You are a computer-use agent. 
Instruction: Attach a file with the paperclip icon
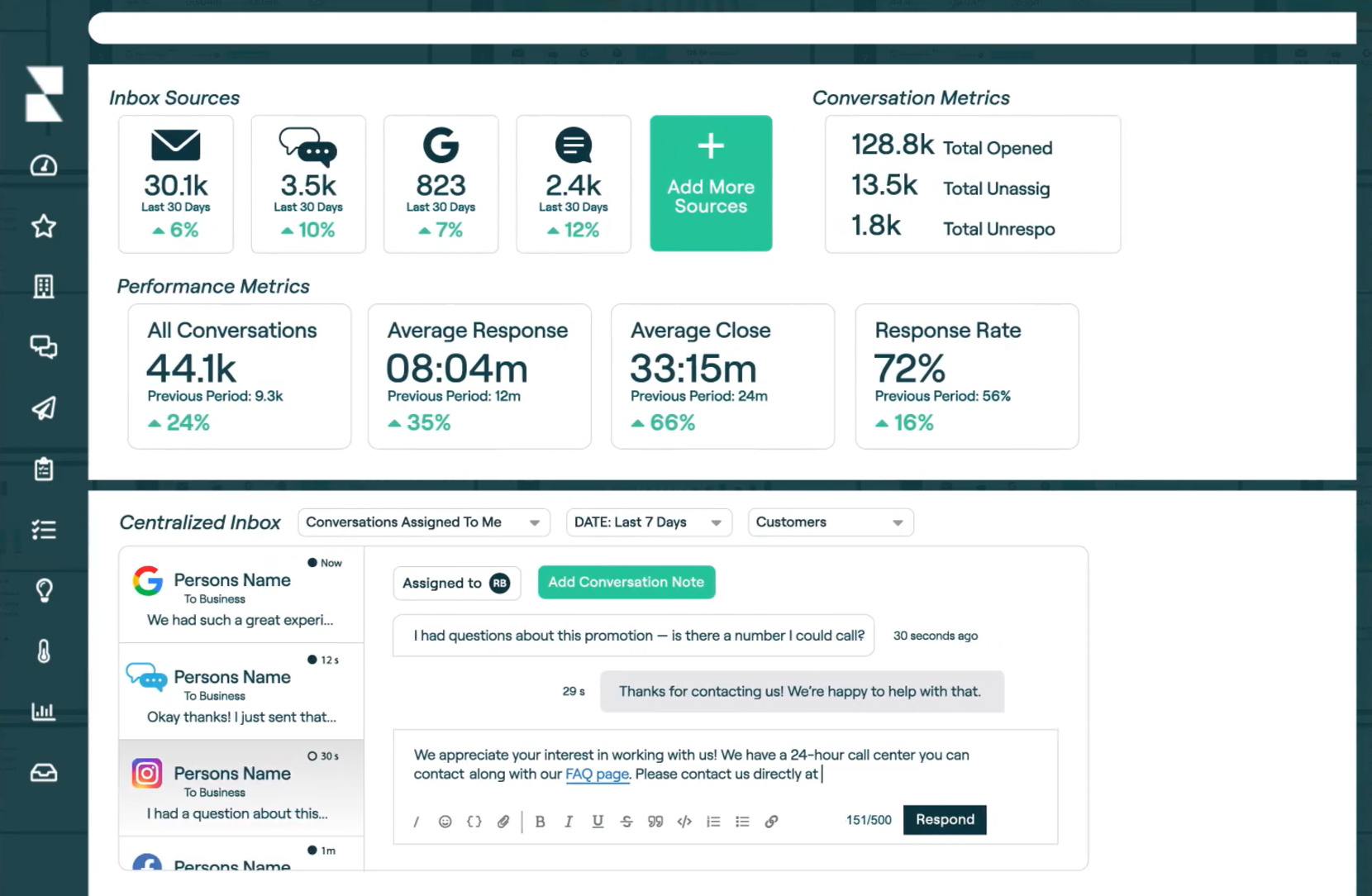(503, 822)
